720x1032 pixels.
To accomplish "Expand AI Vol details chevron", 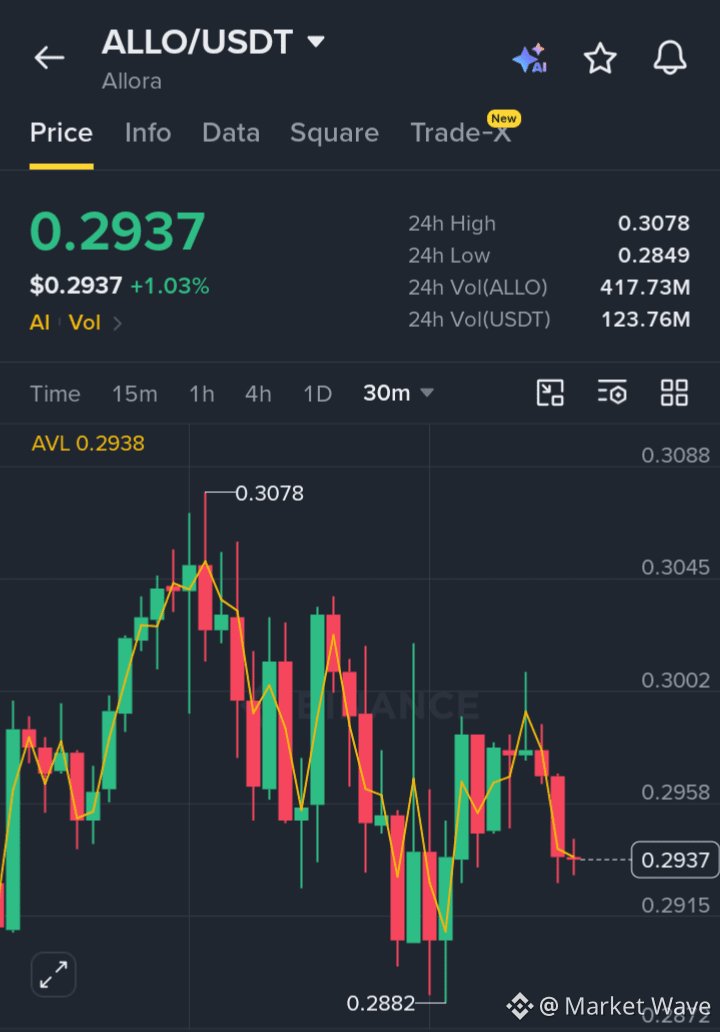I will [117, 323].
